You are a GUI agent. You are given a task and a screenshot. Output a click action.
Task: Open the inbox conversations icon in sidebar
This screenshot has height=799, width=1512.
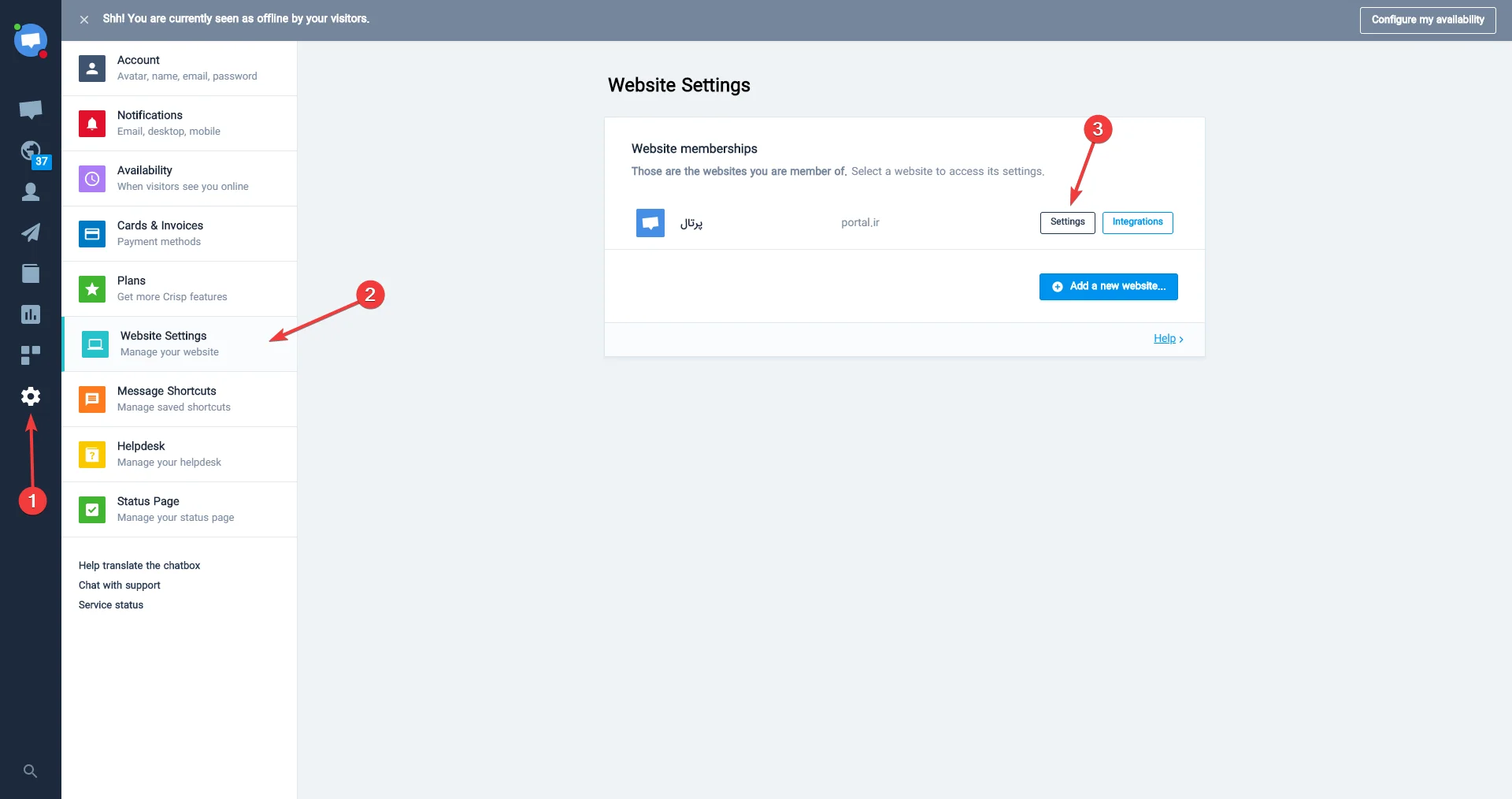coord(31,110)
